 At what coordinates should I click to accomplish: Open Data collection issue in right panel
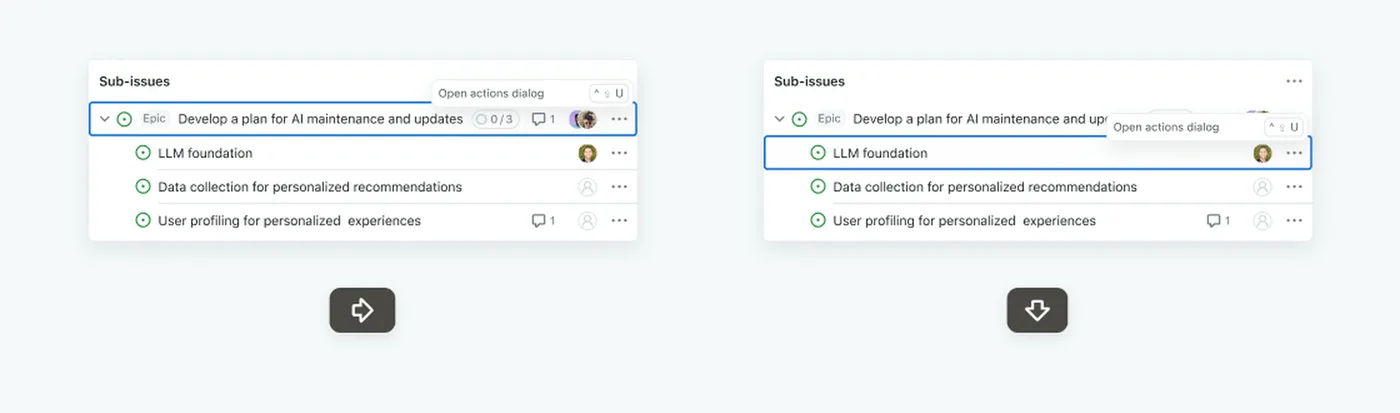pyautogui.click(x=985, y=187)
